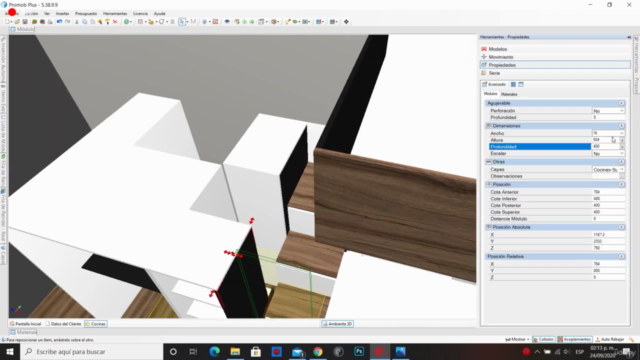640x360 pixels.
Task: Open the Ancho value dropdown
Action: (621, 133)
